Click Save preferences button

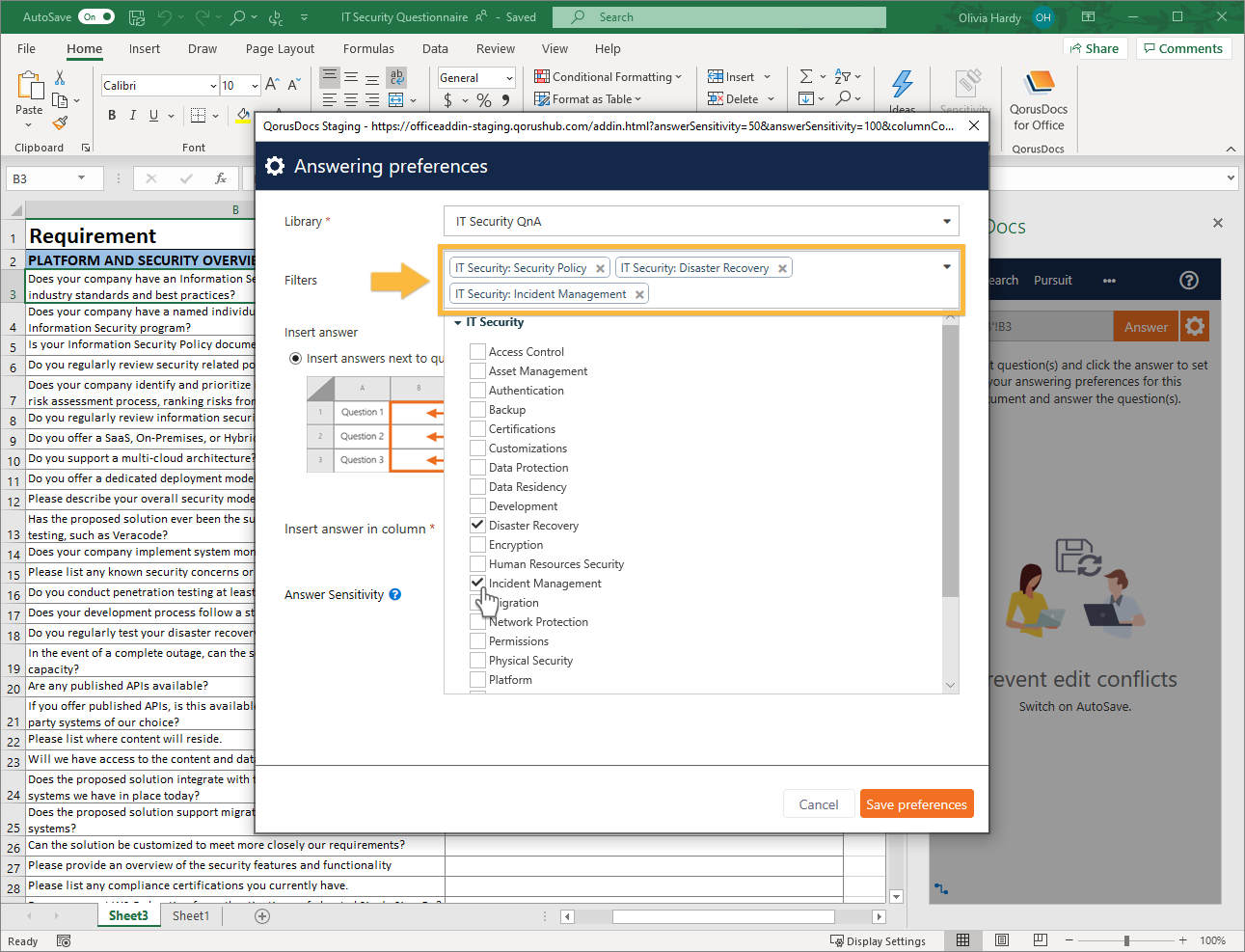916,804
